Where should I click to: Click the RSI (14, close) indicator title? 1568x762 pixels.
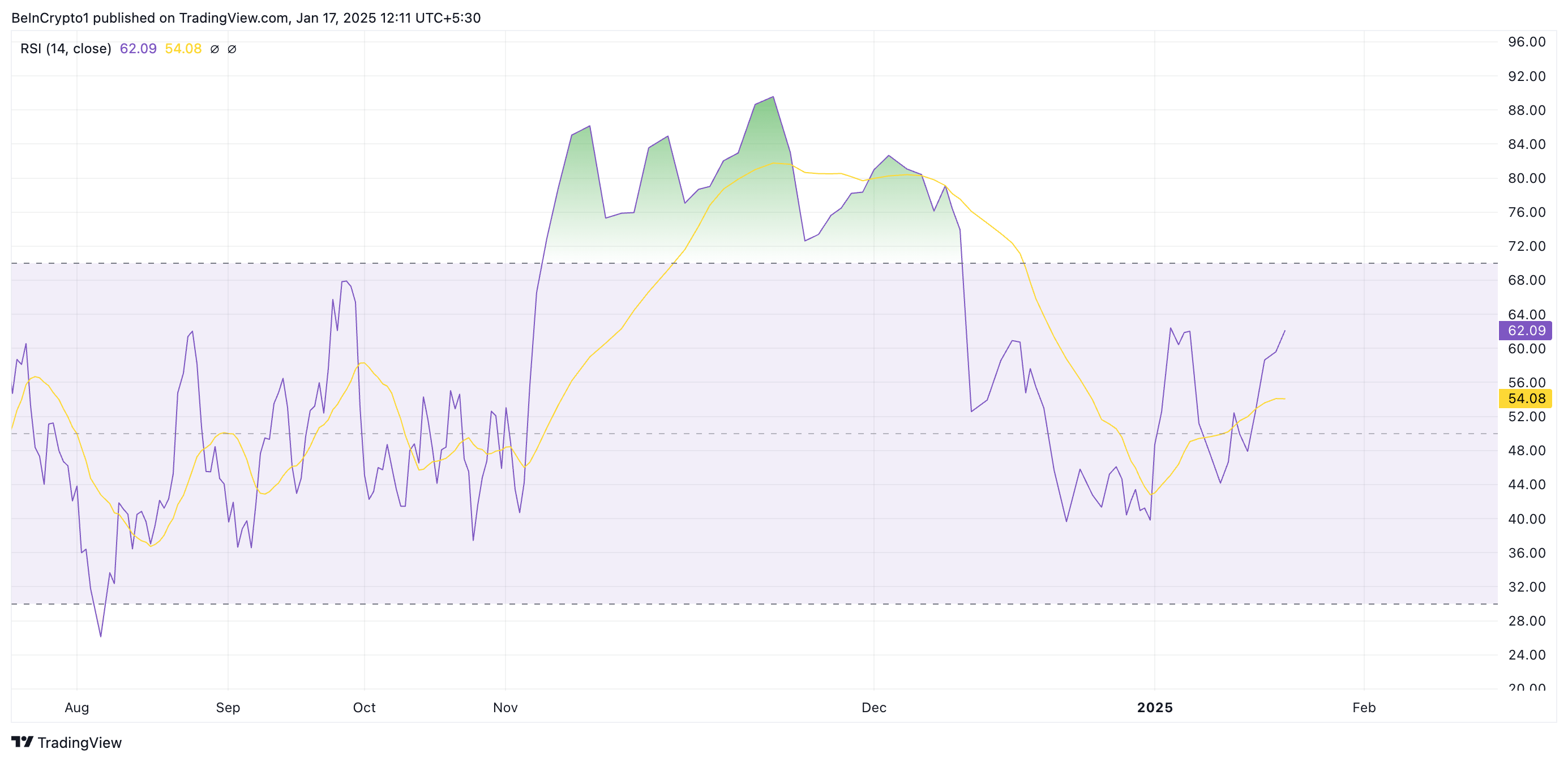click(x=66, y=49)
